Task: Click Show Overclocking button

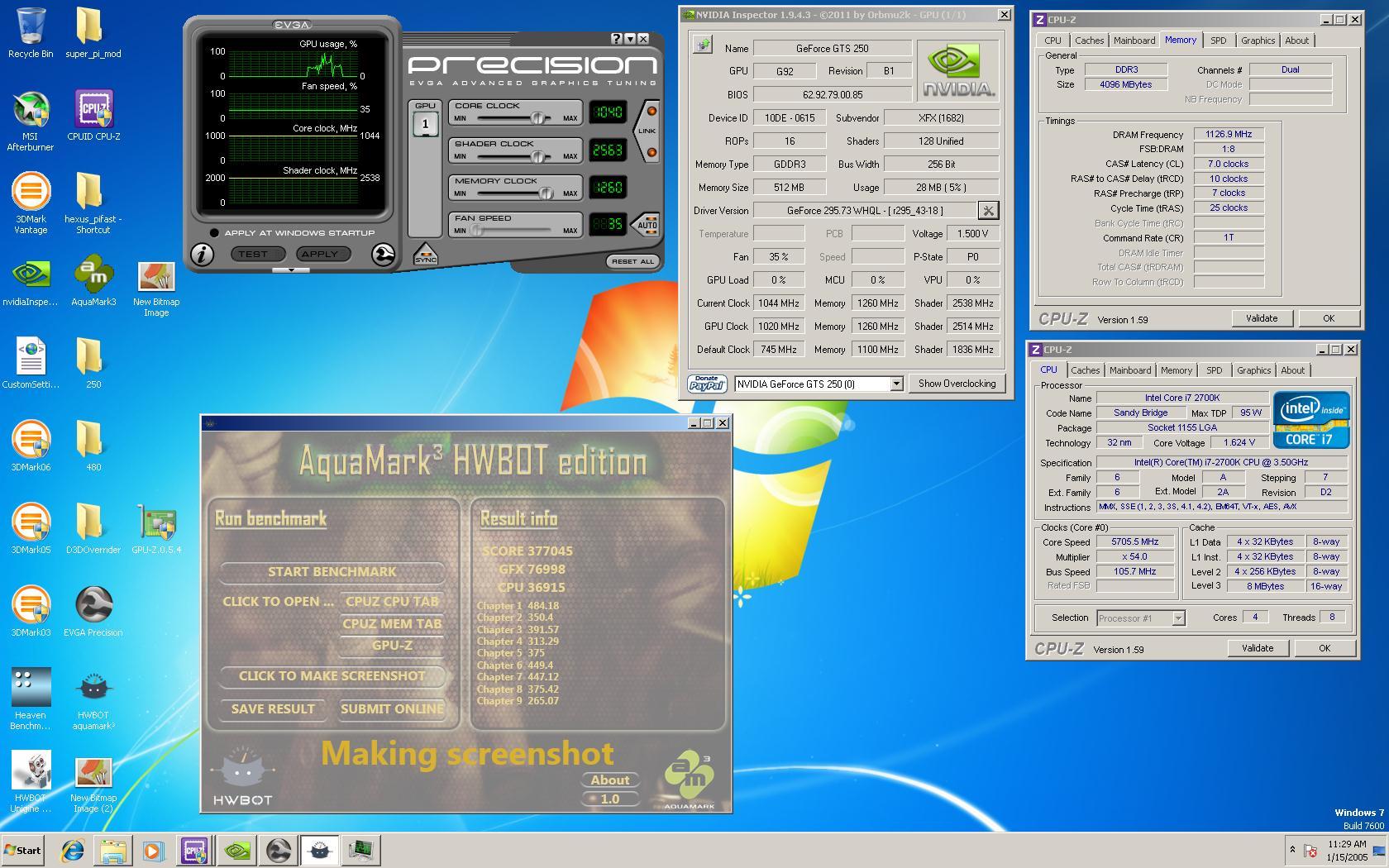Action: [x=957, y=384]
